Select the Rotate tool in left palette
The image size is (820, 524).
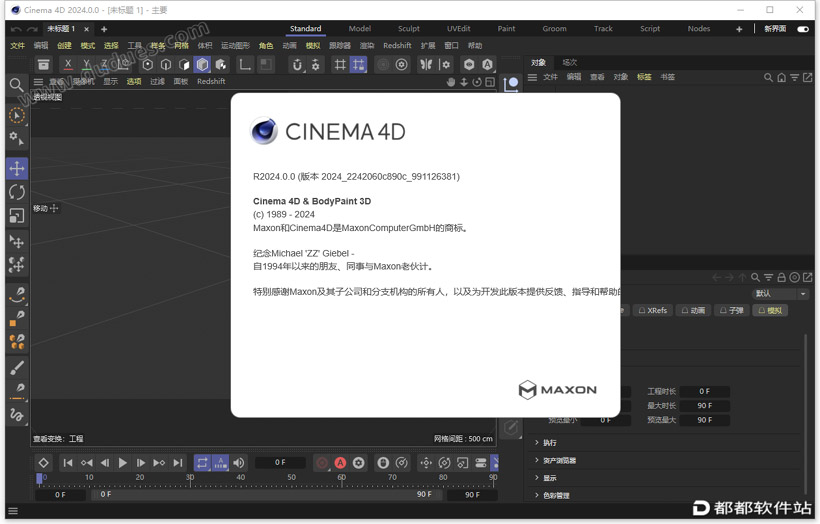[x=17, y=192]
